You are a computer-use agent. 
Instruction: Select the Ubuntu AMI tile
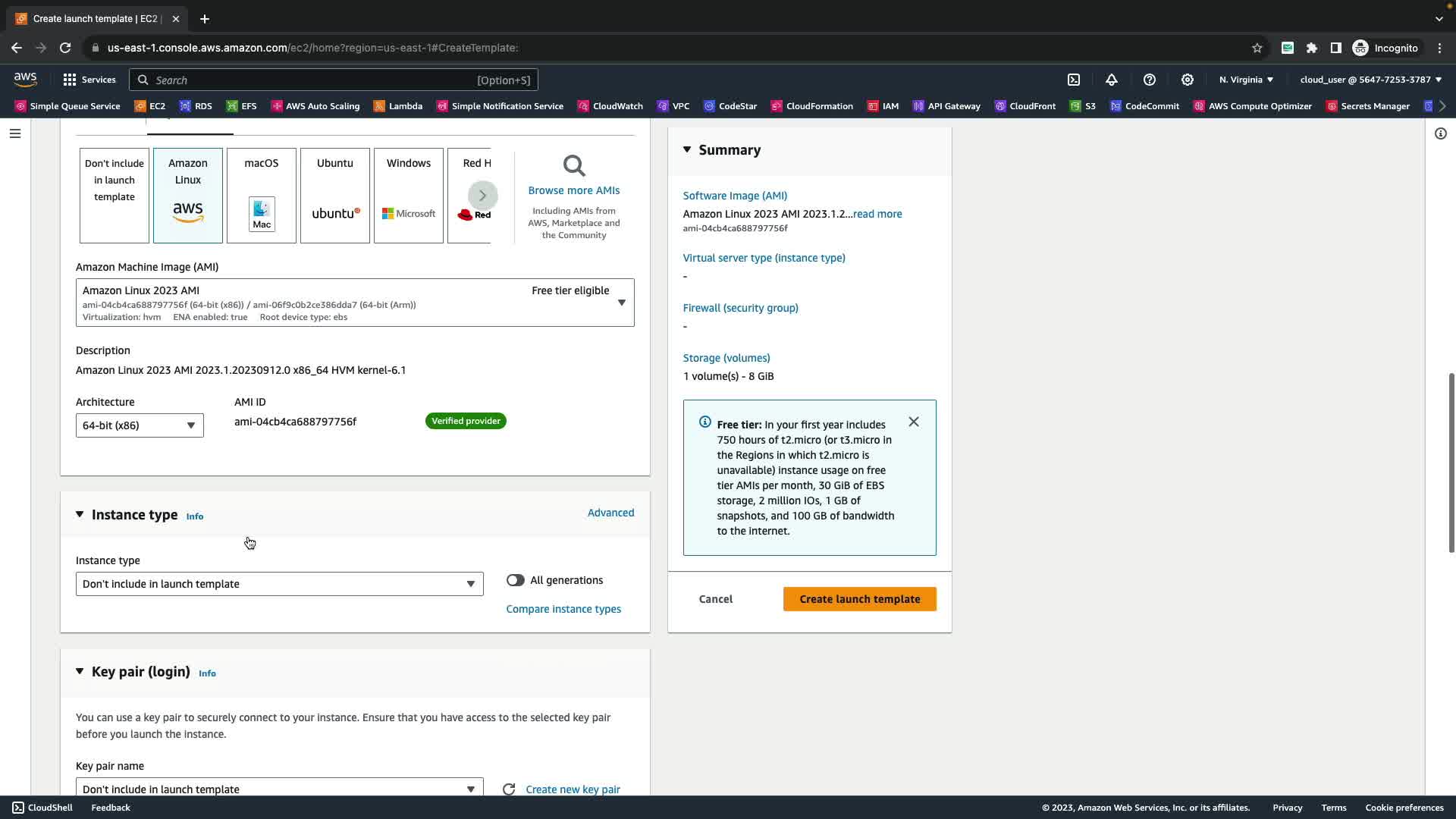335,196
